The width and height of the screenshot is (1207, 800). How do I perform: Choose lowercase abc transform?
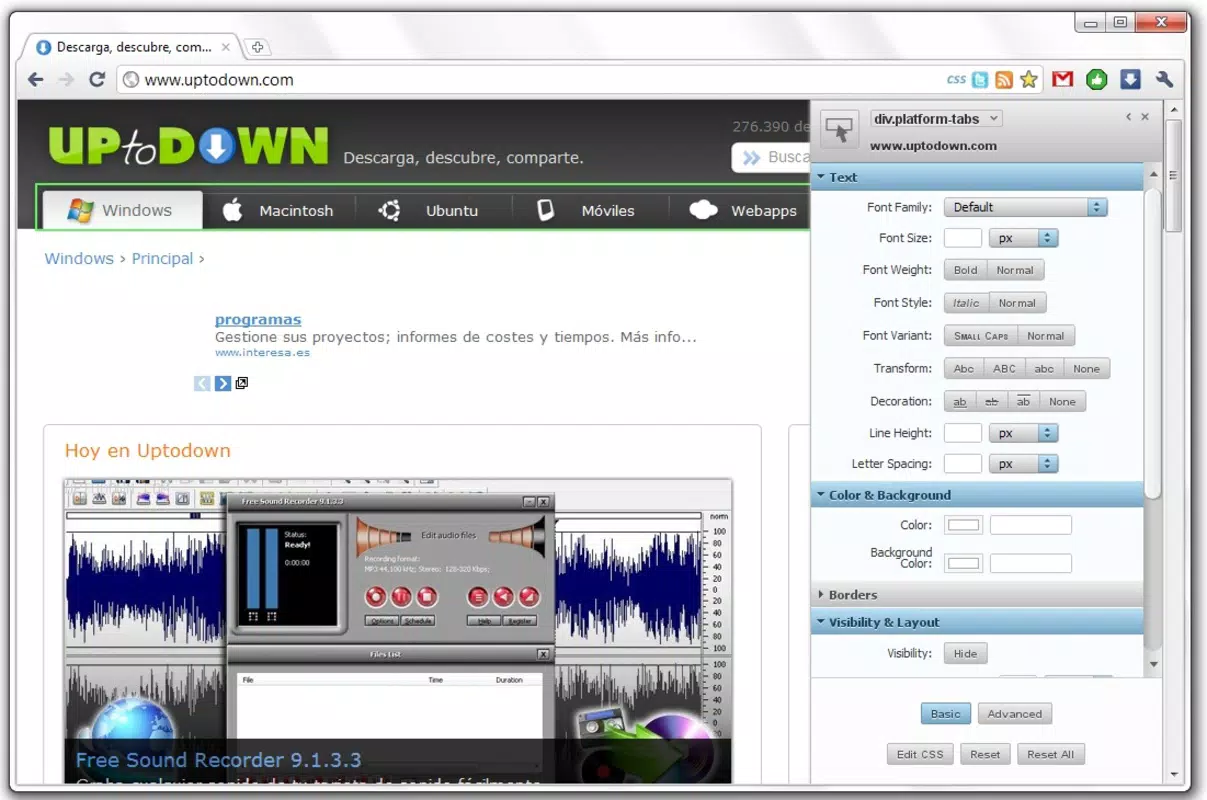click(x=1044, y=369)
